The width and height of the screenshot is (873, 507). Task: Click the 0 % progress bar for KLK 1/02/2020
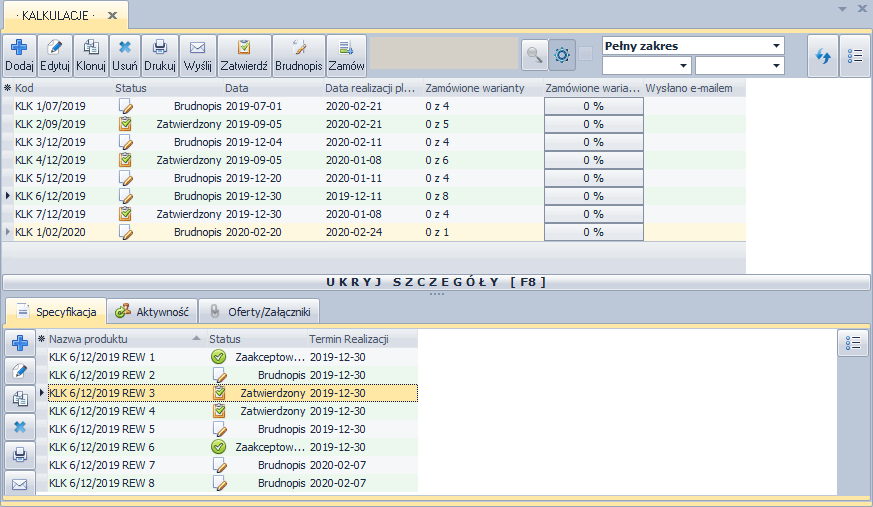click(594, 232)
